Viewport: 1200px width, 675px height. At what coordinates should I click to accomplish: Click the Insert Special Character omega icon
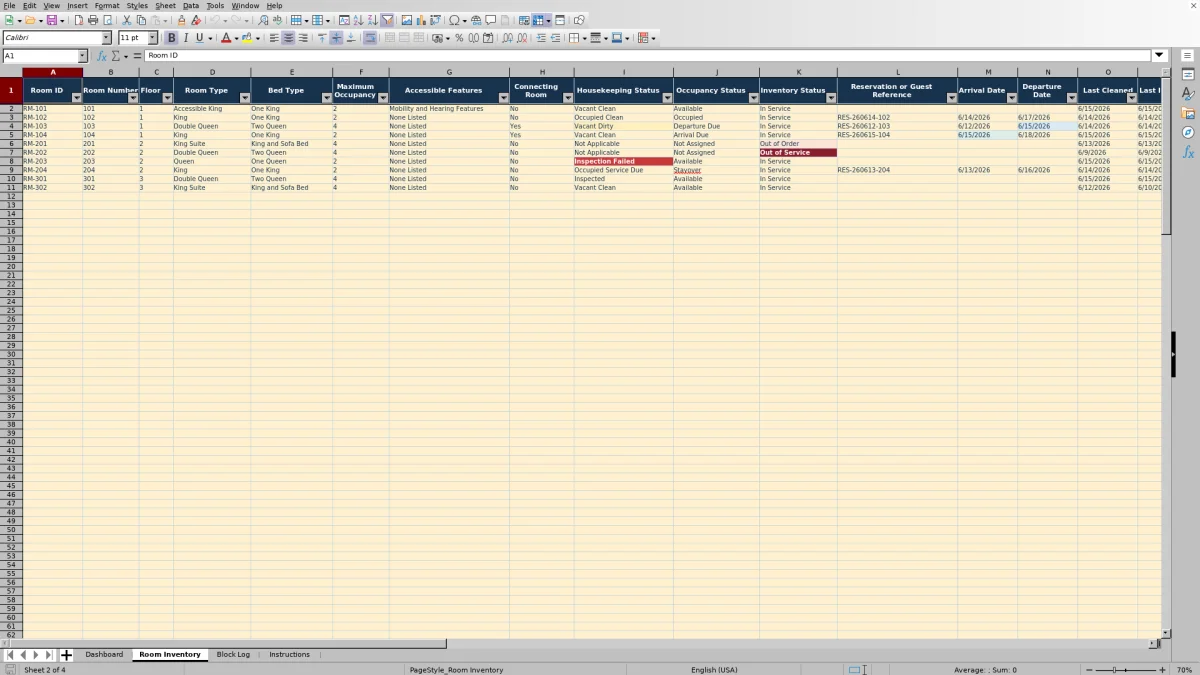pos(454,20)
